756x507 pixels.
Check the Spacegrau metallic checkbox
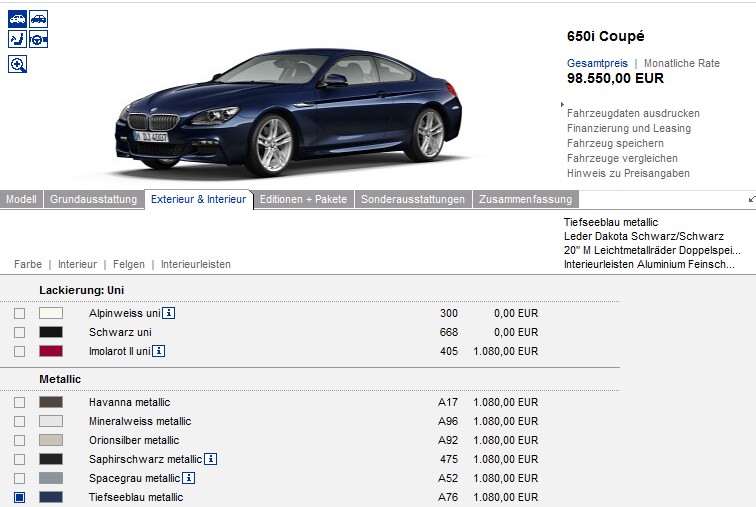point(19,479)
